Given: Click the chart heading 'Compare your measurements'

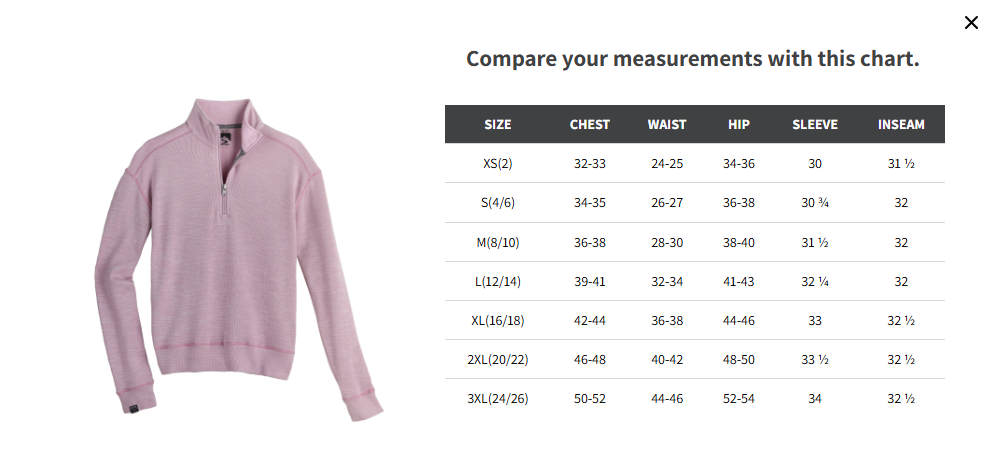Looking at the screenshot, I should pyautogui.click(x=614, y=59).
